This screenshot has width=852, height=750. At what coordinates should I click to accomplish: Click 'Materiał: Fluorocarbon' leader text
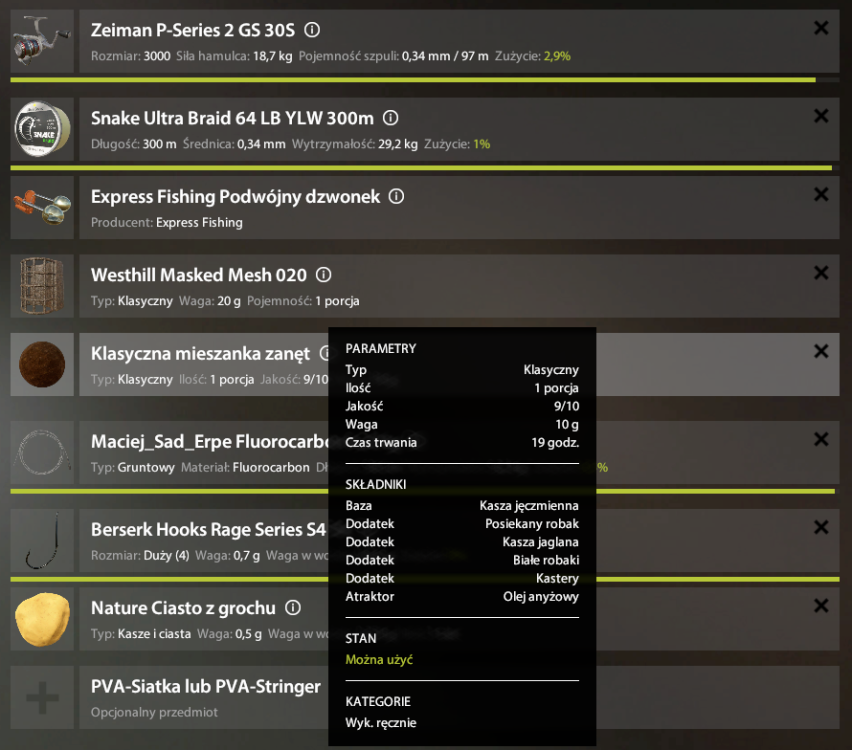245,467
